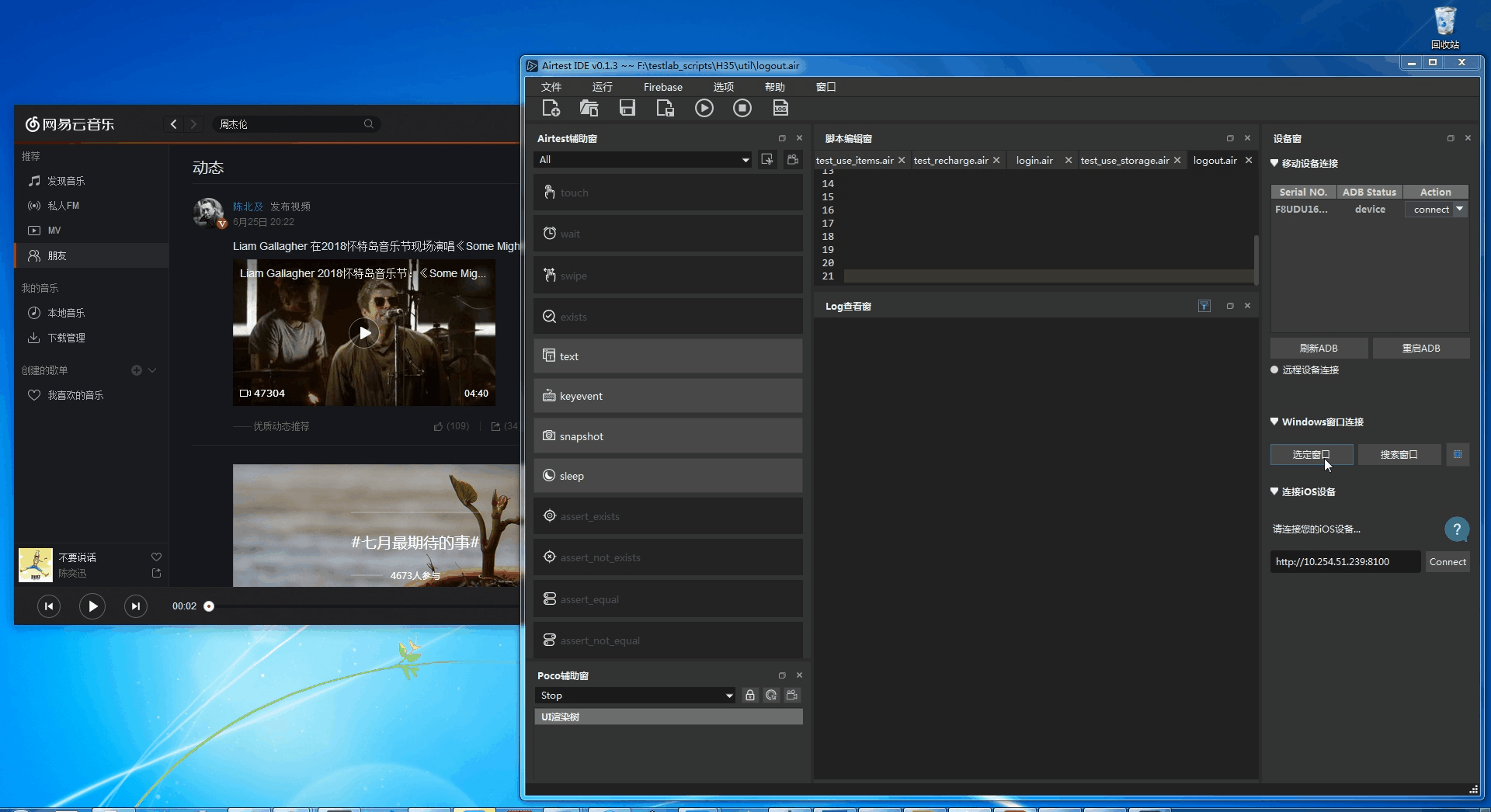This screenshot has width=1491, height=812.
Task: Click the Log filter icon
Action: pos(1204,307)
